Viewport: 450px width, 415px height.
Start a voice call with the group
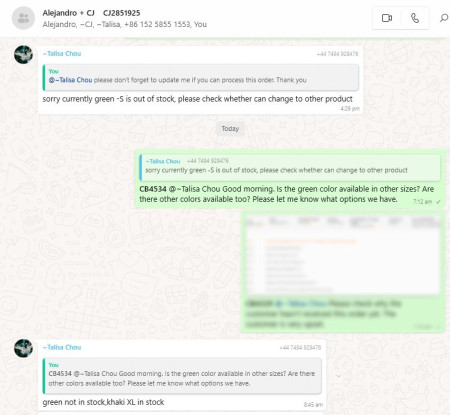coord(415,18)
